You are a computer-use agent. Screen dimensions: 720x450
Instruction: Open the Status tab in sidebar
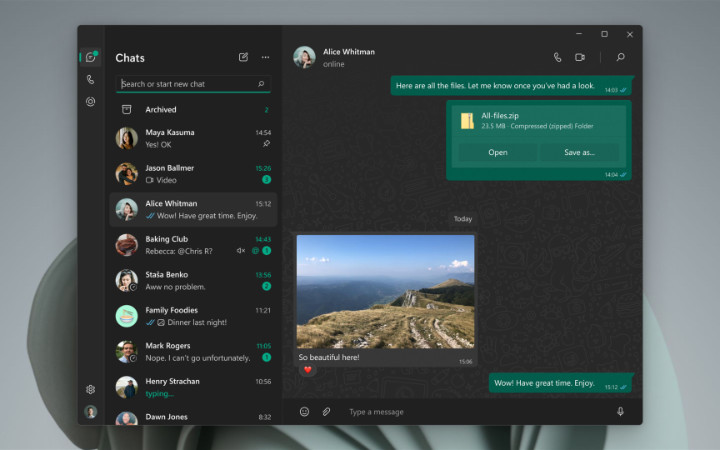[90, 101]
